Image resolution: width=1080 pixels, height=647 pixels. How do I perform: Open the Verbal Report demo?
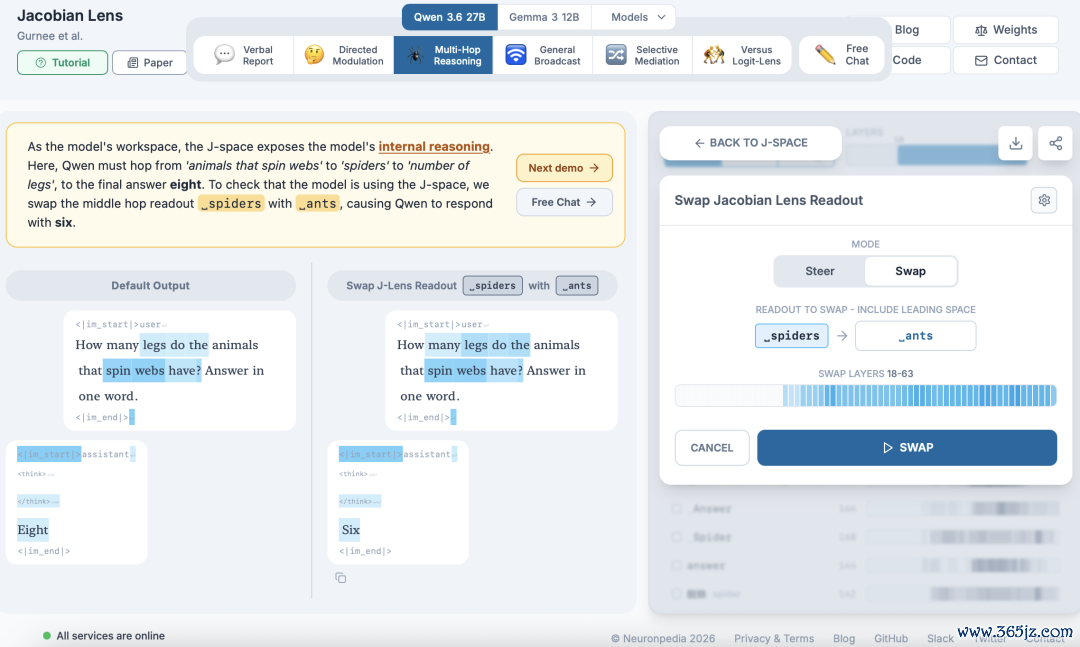pyautogui.click(x=244, y=55)
